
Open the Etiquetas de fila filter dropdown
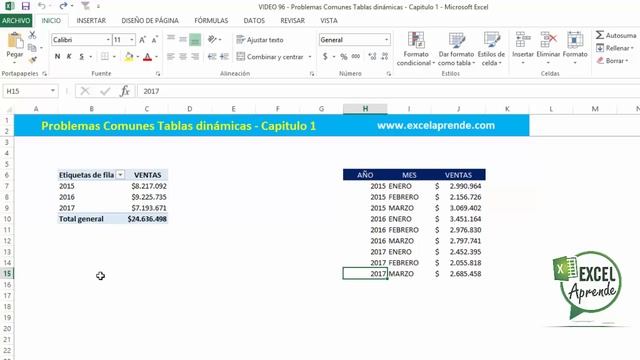pos(120,175)
